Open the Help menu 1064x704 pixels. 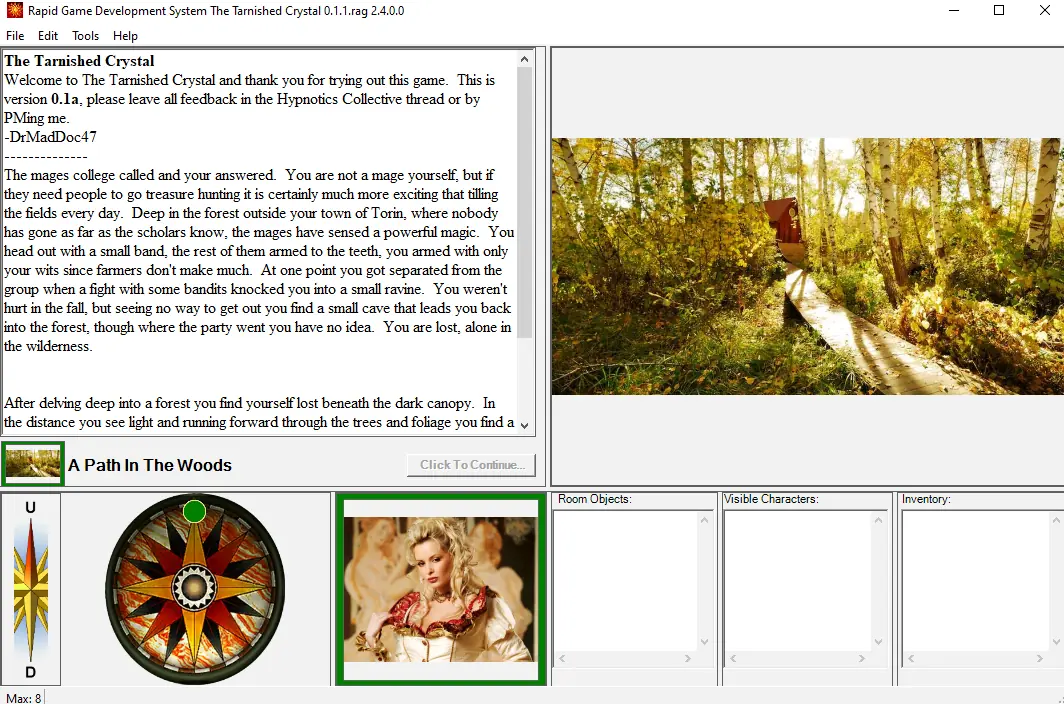tap(125, 36)
